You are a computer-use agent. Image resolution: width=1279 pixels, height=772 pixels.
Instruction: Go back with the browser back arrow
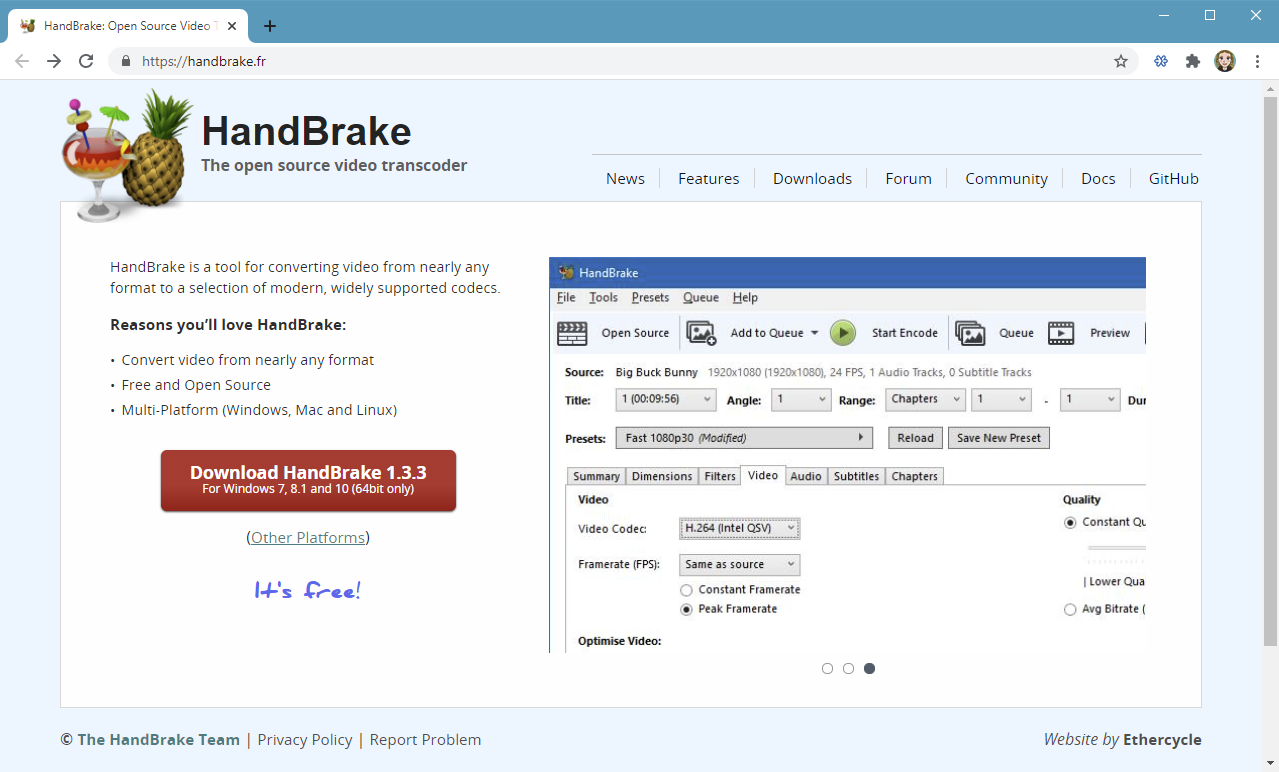pos(22,61)
